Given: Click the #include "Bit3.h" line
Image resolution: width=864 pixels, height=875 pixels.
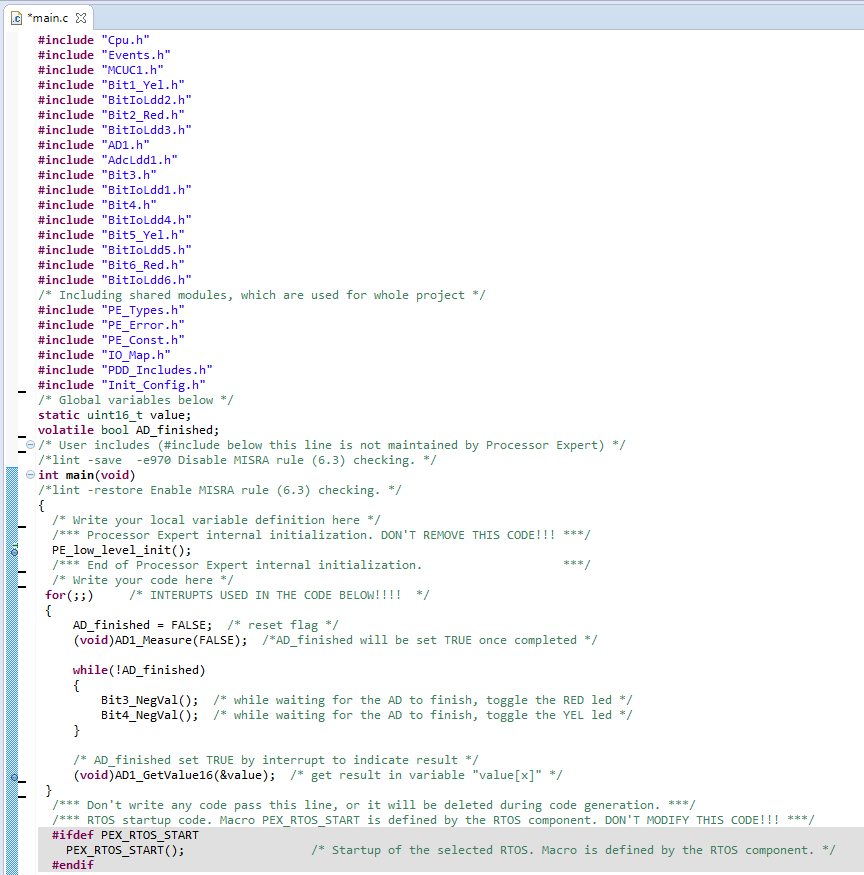Looking at the screenshot, I should coord(97,175).
